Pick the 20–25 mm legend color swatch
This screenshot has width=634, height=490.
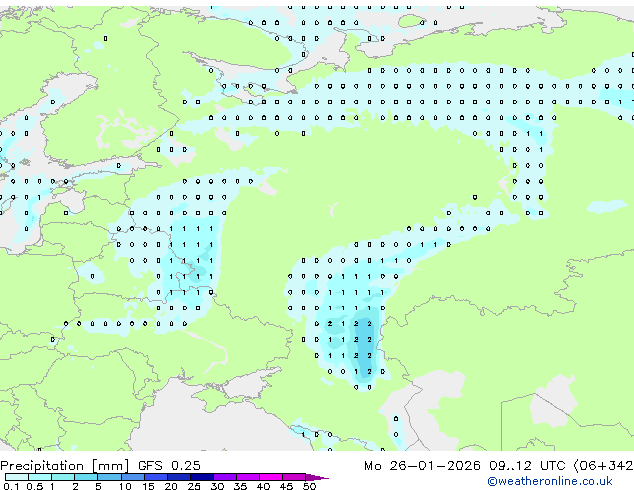pos(178,477)
